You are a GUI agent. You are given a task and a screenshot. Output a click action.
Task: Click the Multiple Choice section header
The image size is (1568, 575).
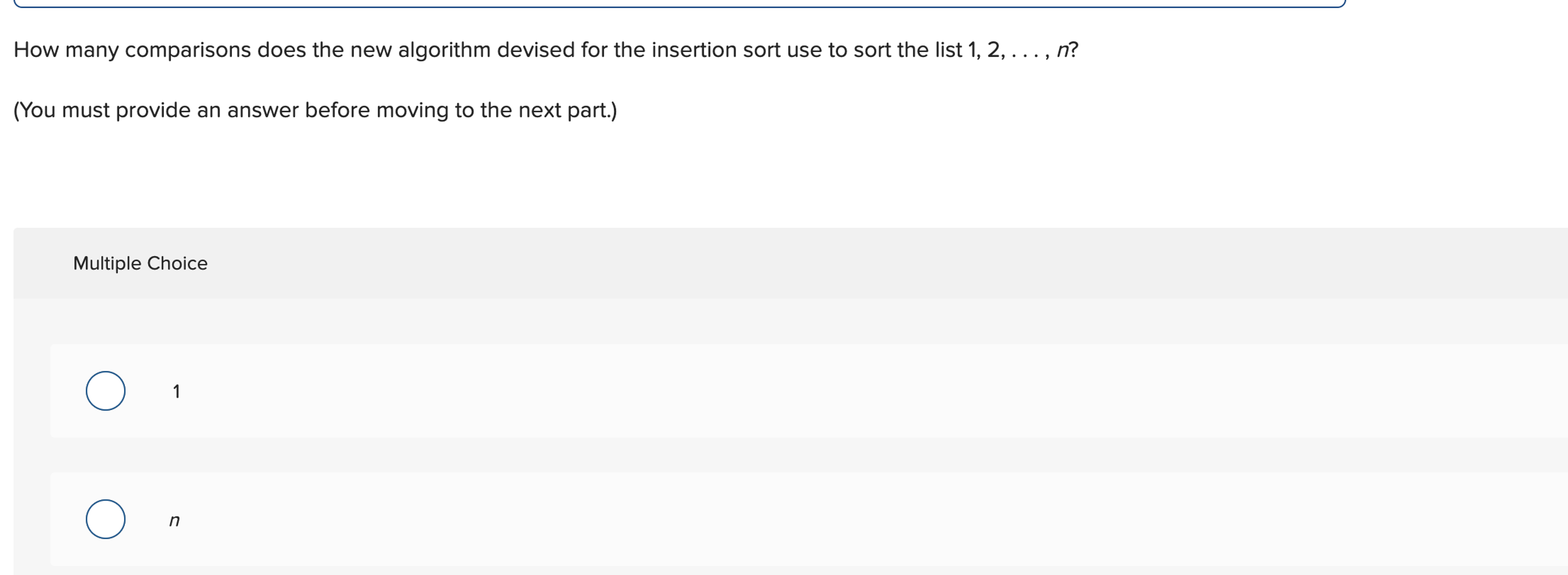tap(140, 263)
